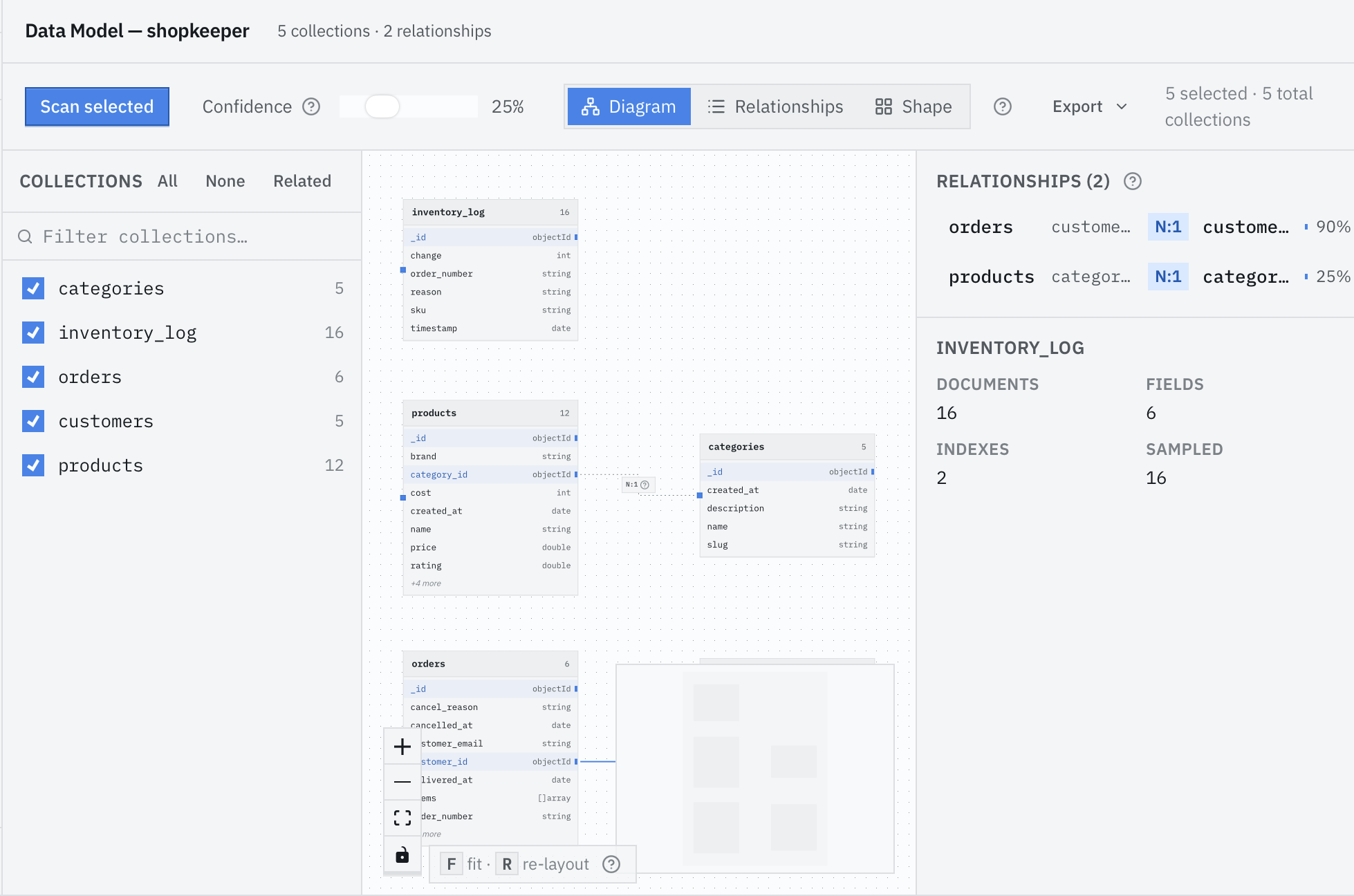Click the Scan selected button

(97, 106)
